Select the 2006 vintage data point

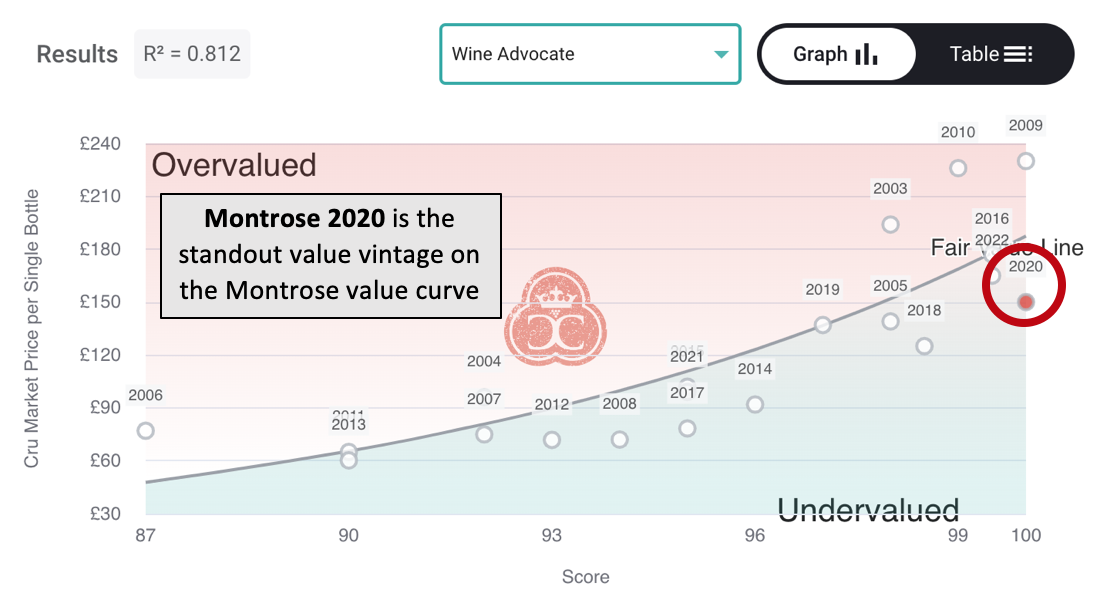pos(146,431)
